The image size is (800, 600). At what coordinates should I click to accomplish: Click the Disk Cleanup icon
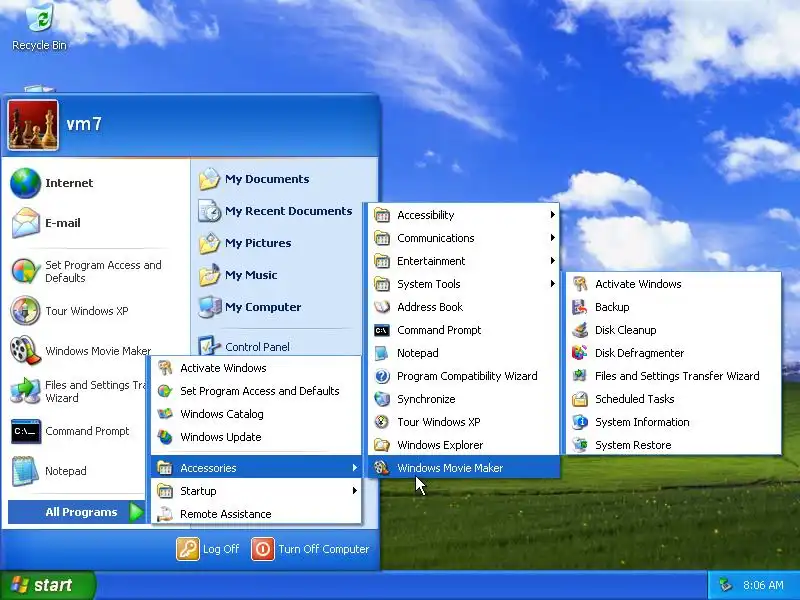click(580, 330)
